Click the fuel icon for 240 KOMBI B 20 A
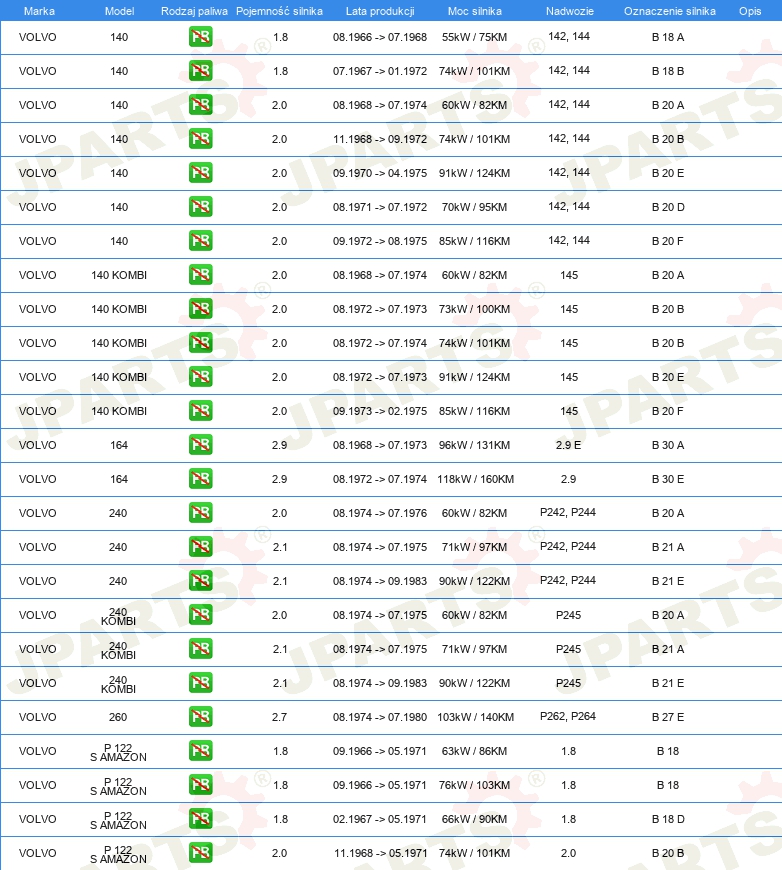The image size is (782, 870). 200,615
